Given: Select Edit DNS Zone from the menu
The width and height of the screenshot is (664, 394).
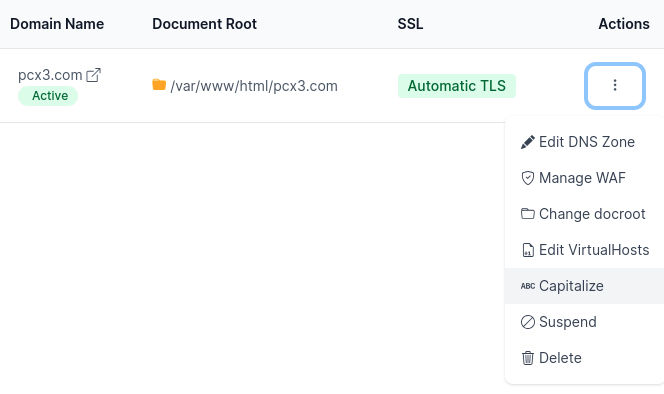Looking at the screenshot, I should click(584, 142).
